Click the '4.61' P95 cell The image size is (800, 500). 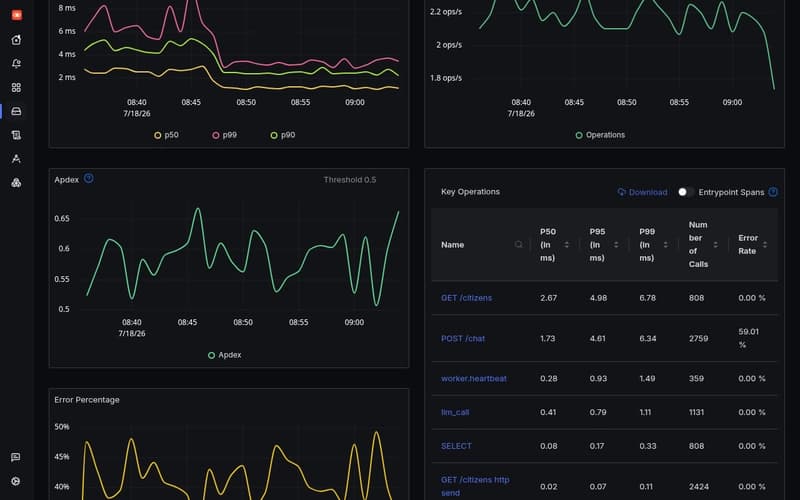[597, 339]
